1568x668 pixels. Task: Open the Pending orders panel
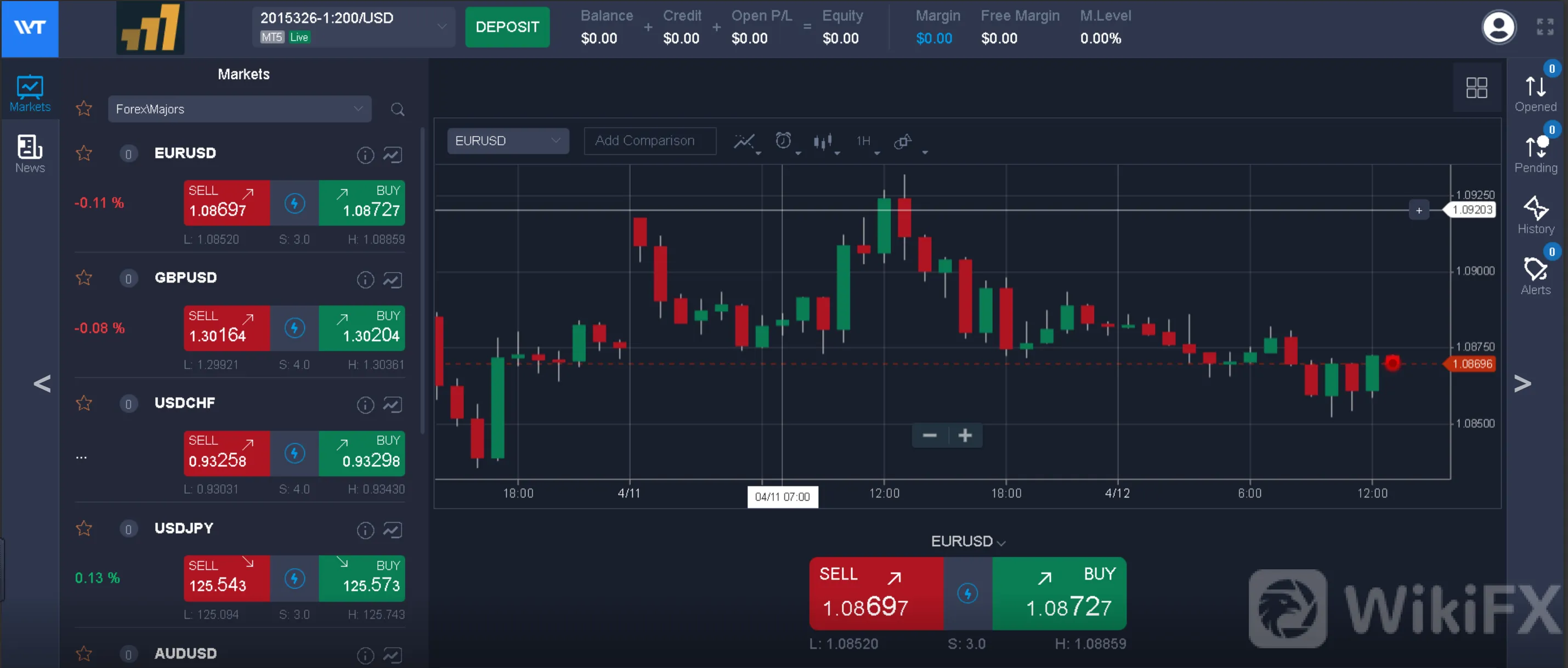(1535, 154)
